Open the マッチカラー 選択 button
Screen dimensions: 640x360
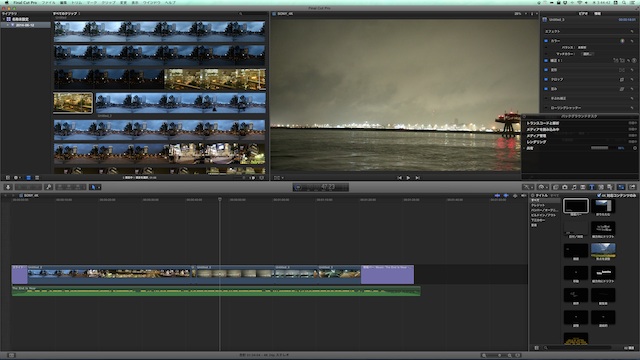tap(587, 54)
